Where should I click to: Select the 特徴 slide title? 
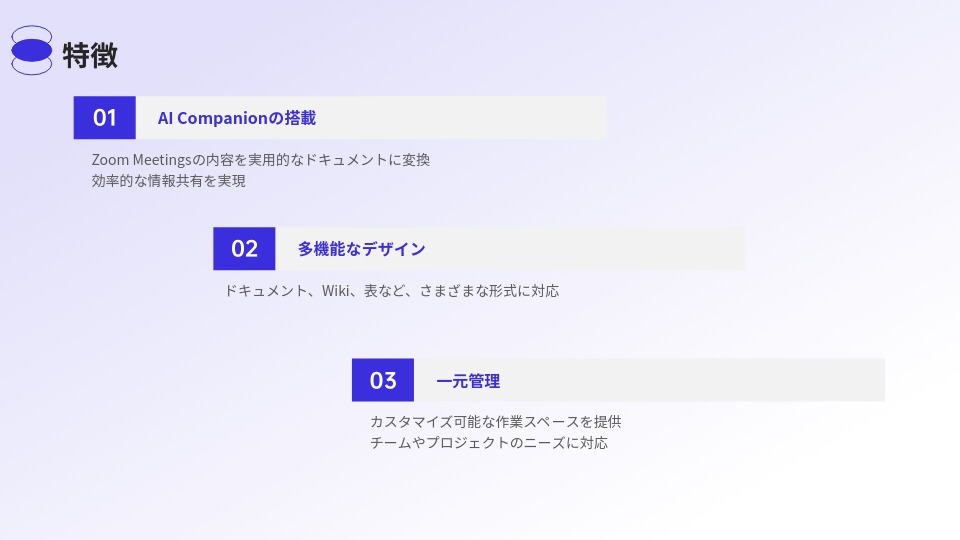(90, 56)
